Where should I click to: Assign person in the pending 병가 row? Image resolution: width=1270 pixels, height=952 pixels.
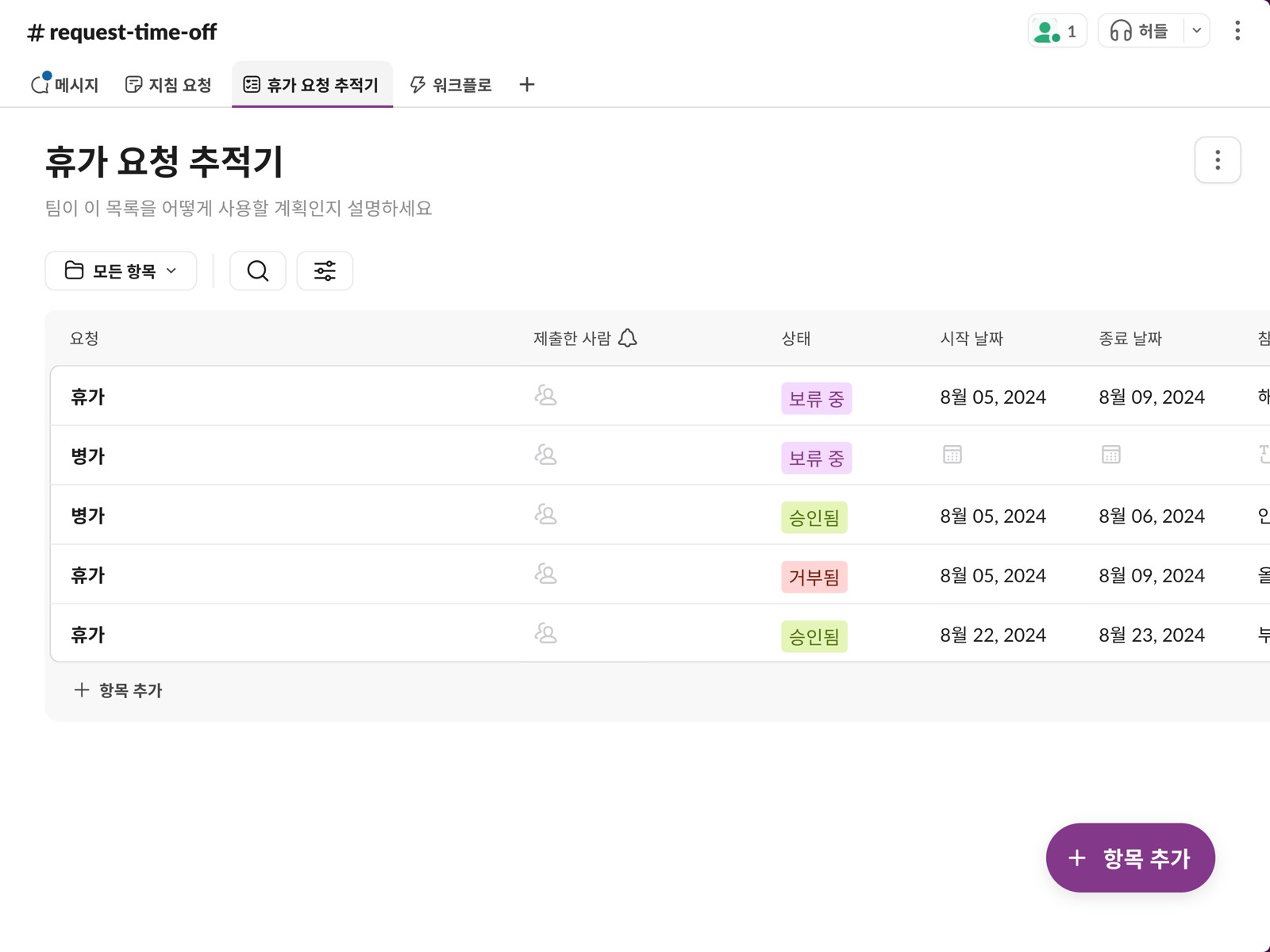[545, 455]
